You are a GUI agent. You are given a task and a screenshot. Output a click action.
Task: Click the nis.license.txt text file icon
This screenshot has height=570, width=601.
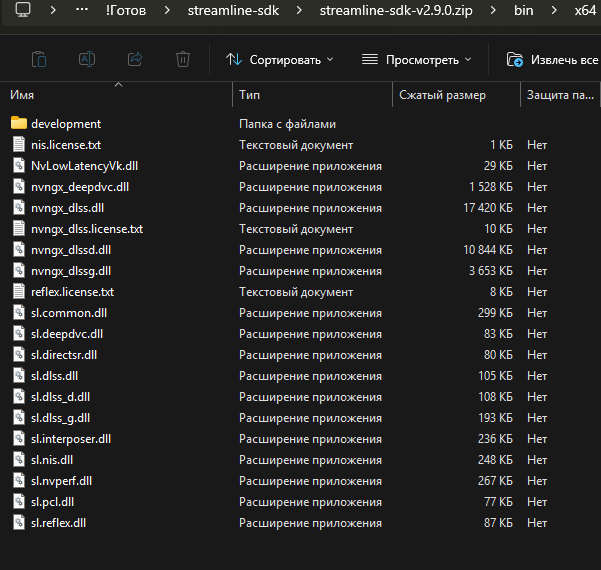coord(18,145)
